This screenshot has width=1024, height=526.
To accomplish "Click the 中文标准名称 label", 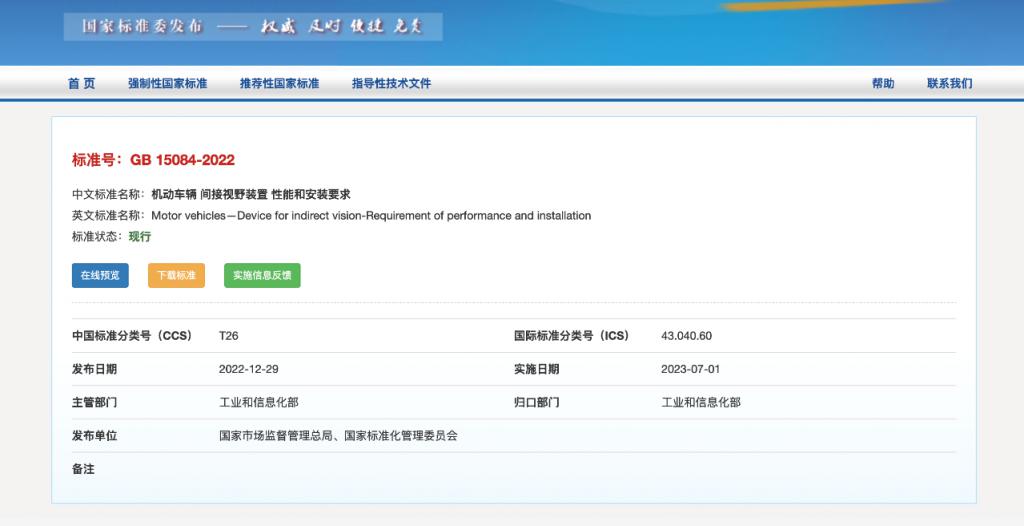I will (x=106, y=194).
